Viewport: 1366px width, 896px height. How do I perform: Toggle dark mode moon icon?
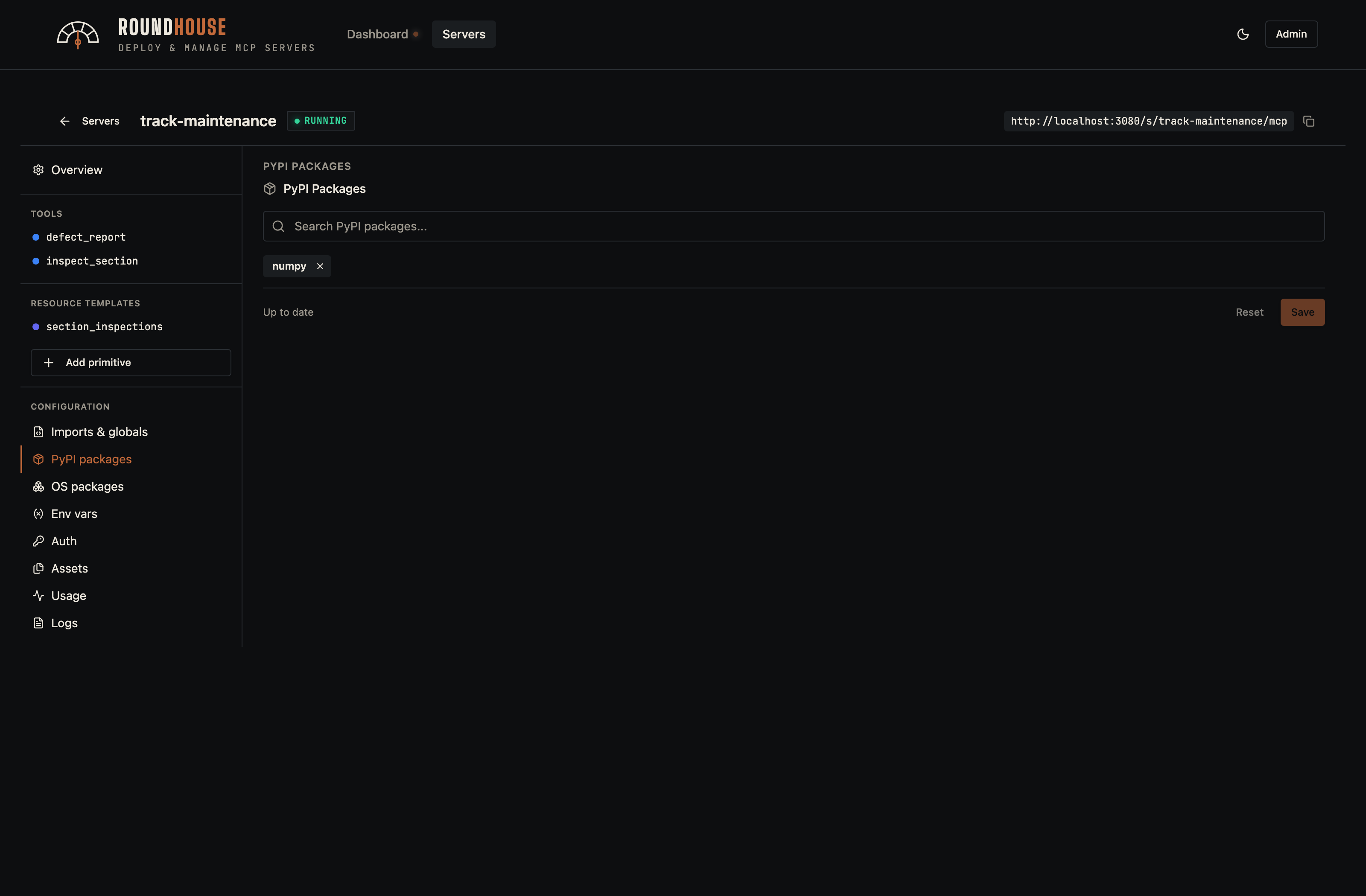pos(1243,35)
